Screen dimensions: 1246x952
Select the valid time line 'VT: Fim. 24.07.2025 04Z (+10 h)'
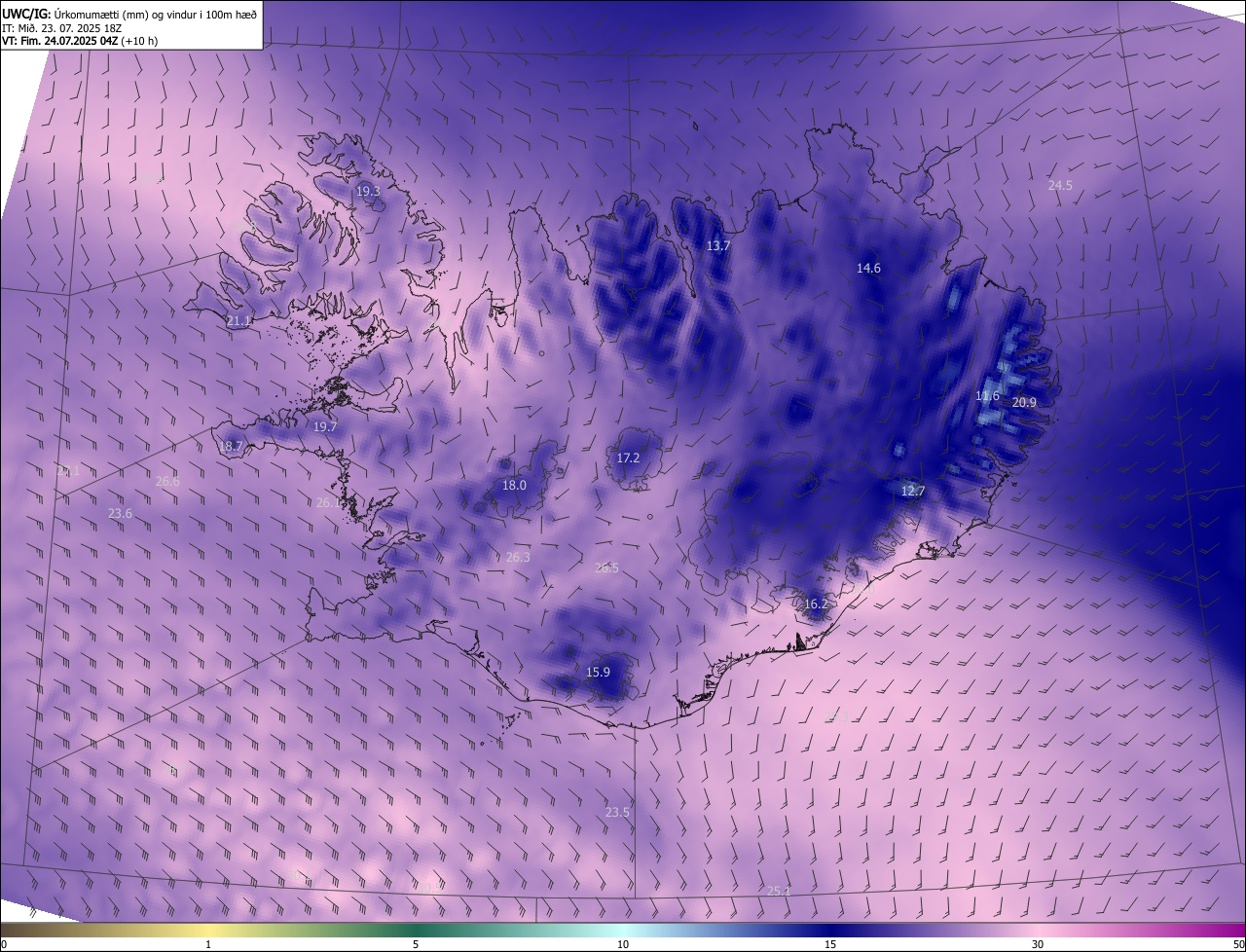pyautogui.click(x=80, y=41)
